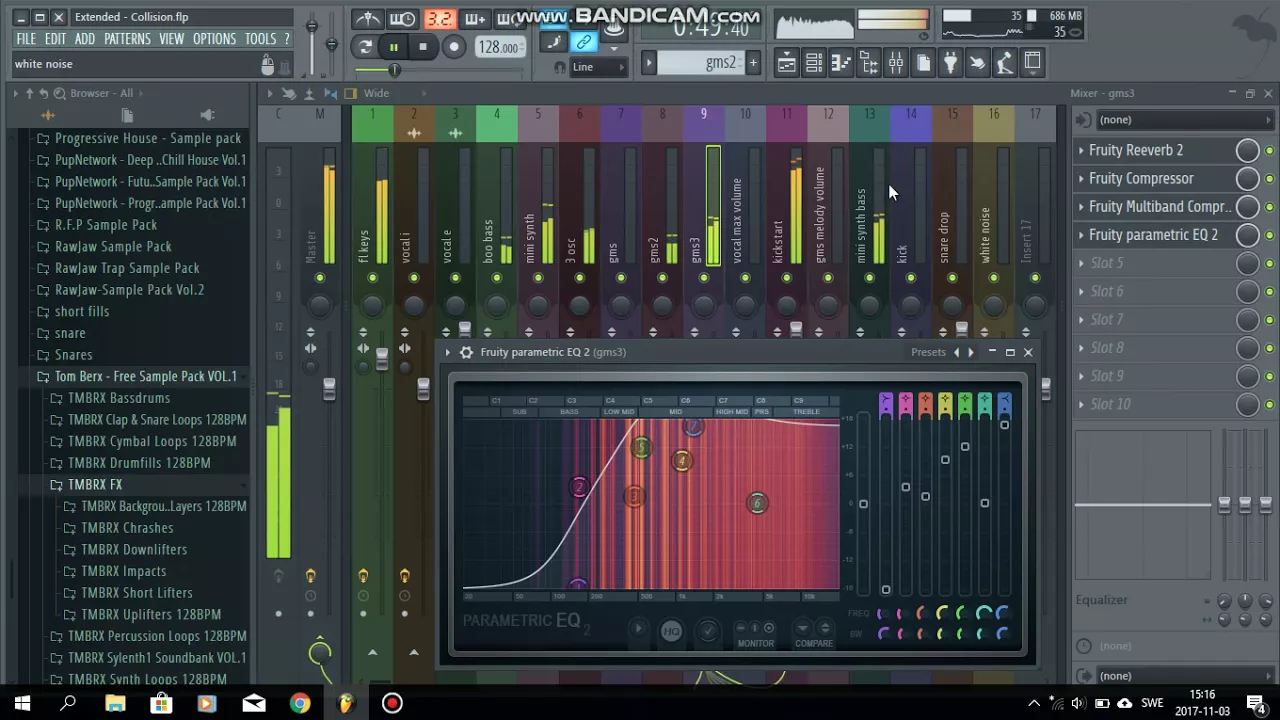
Task: Expand Fruity Compressor slot arrow
Action: tap(1081, 178)
